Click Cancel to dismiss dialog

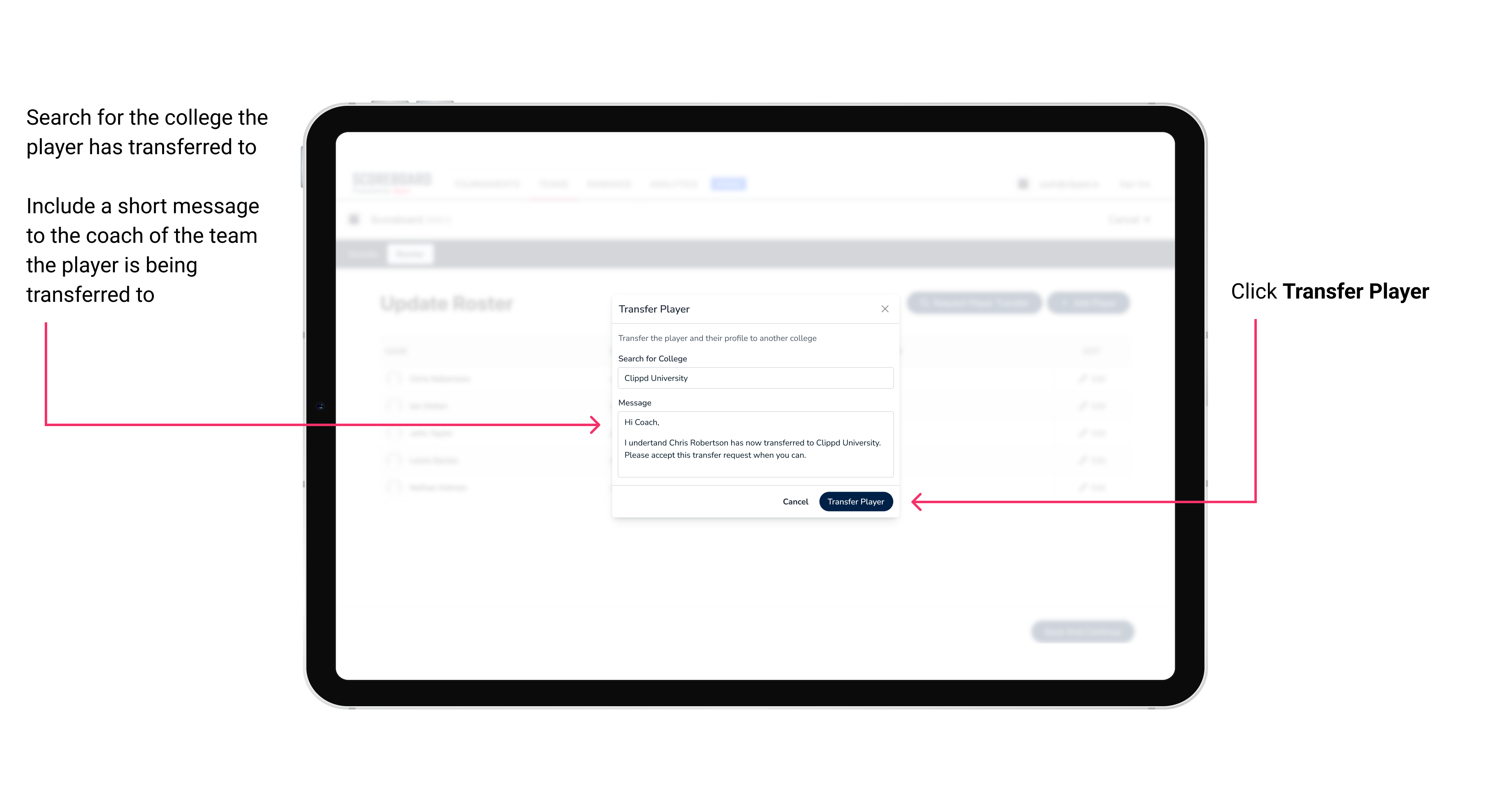tap(797, 501)
